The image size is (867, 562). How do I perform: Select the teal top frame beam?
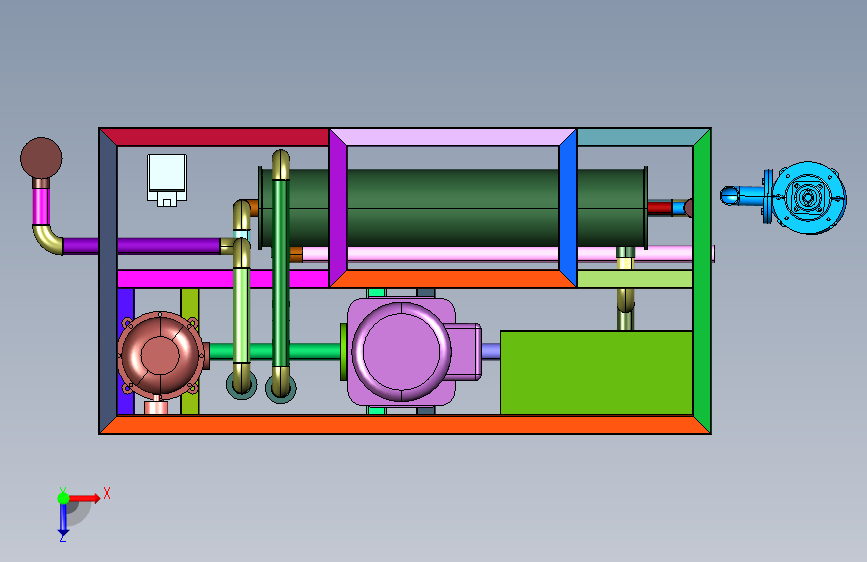643,137
